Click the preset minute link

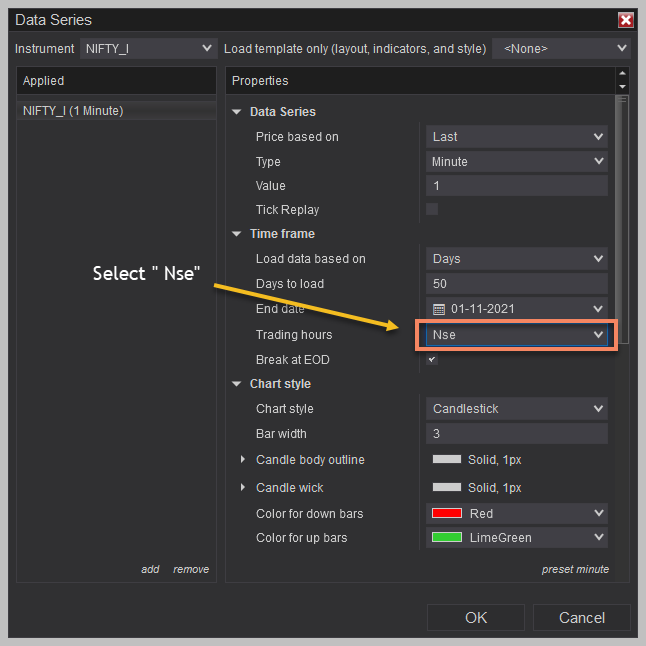(575, 569)
